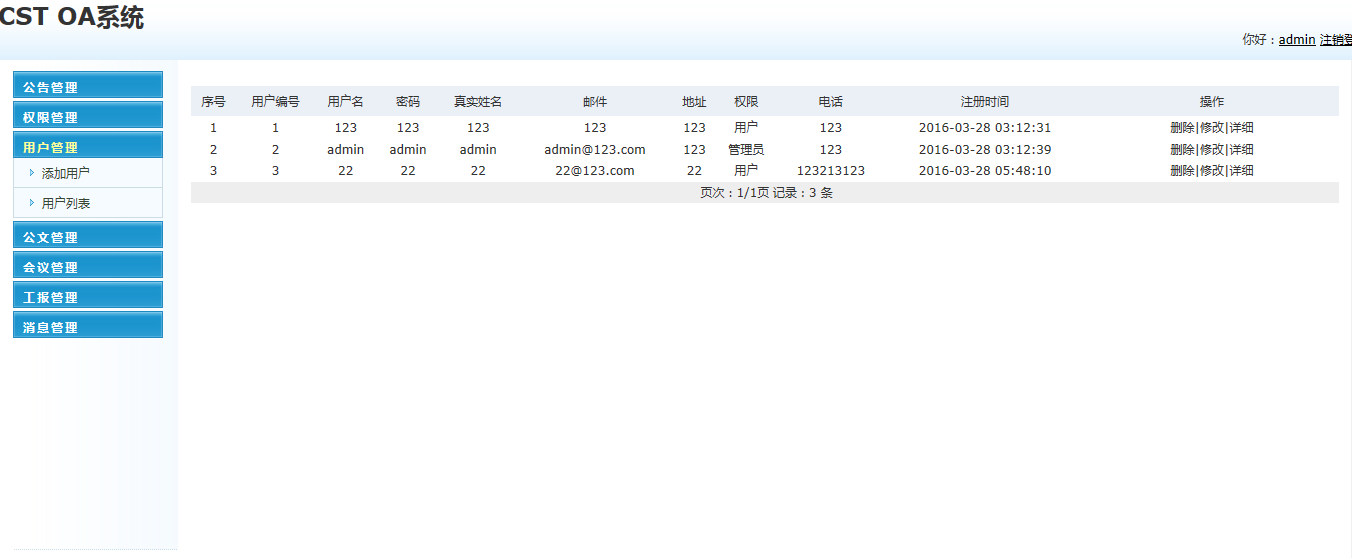
Task: Select the 用户 permission cell in 22@123.com row
Action: coord(746,171)
